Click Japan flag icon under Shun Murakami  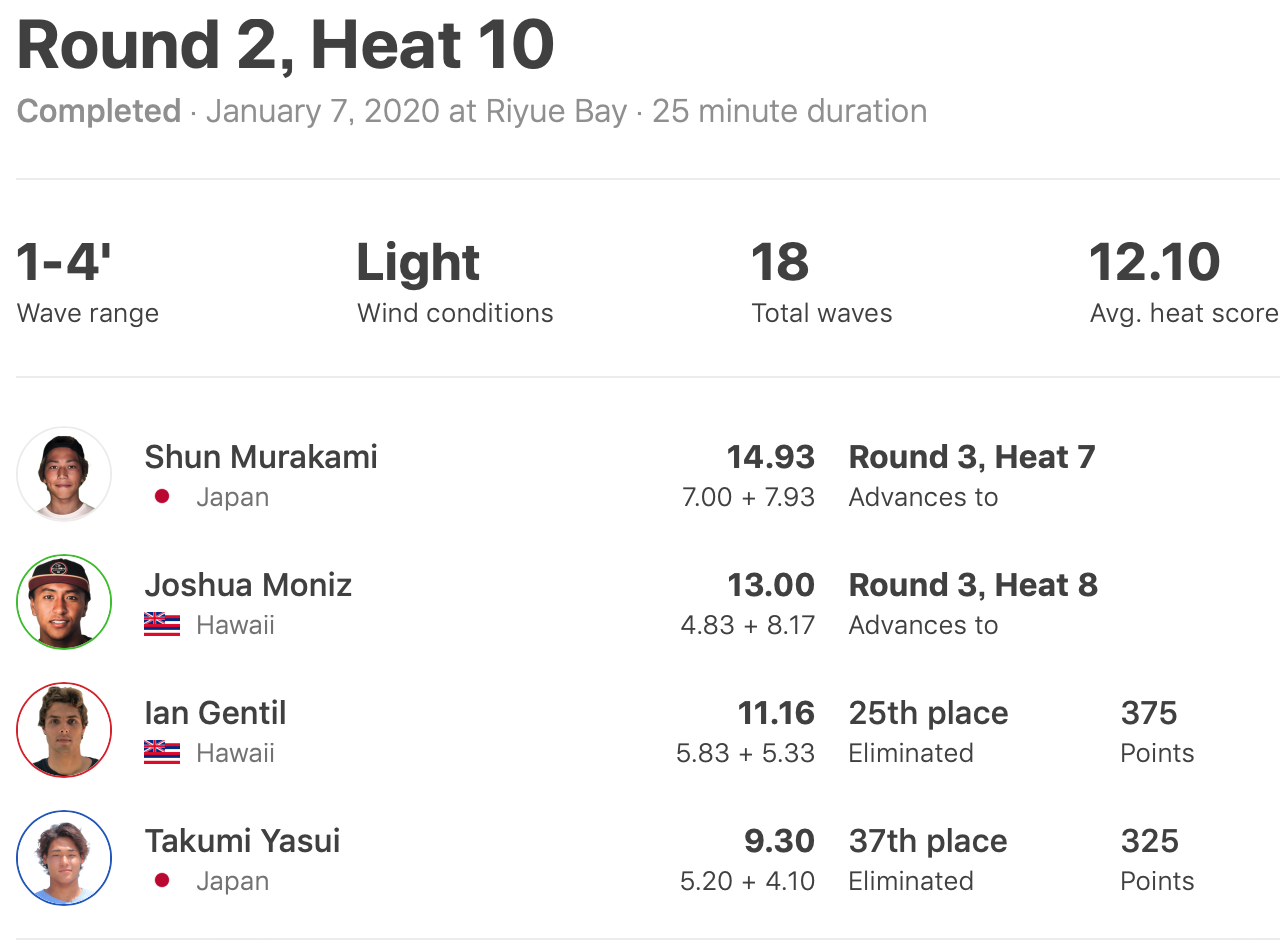[162, 497]
